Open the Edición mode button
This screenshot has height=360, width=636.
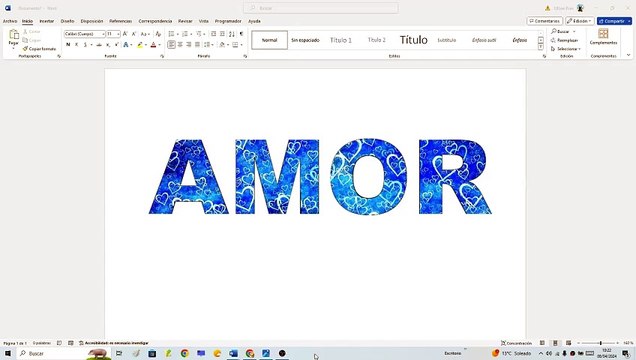point(580,21)
